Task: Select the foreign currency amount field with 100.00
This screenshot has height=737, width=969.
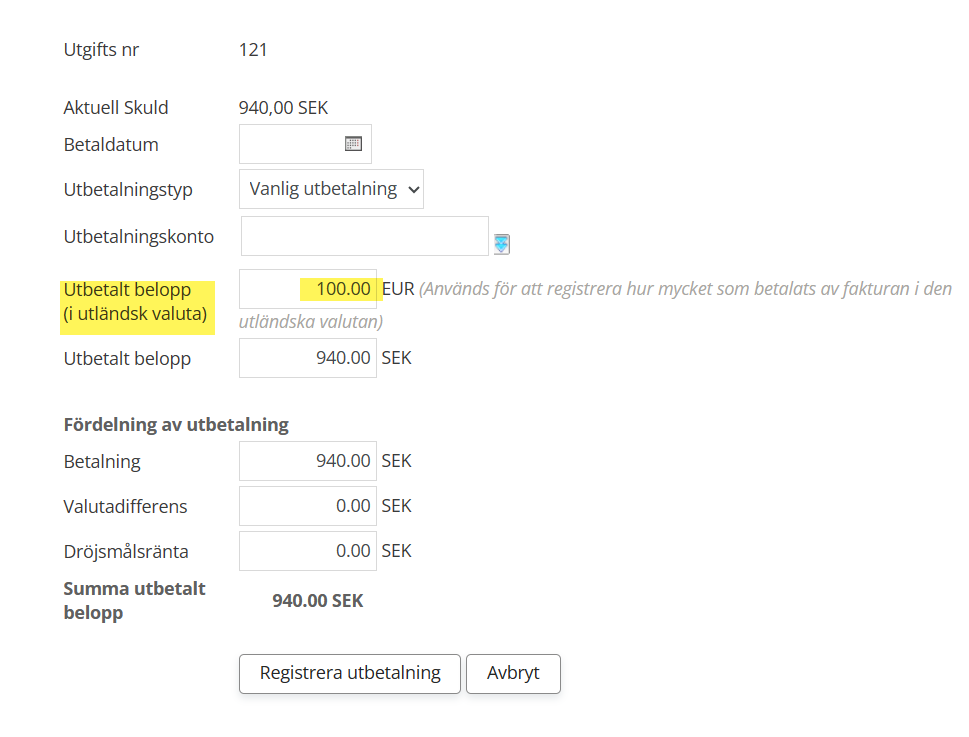Action: point(308,289)
